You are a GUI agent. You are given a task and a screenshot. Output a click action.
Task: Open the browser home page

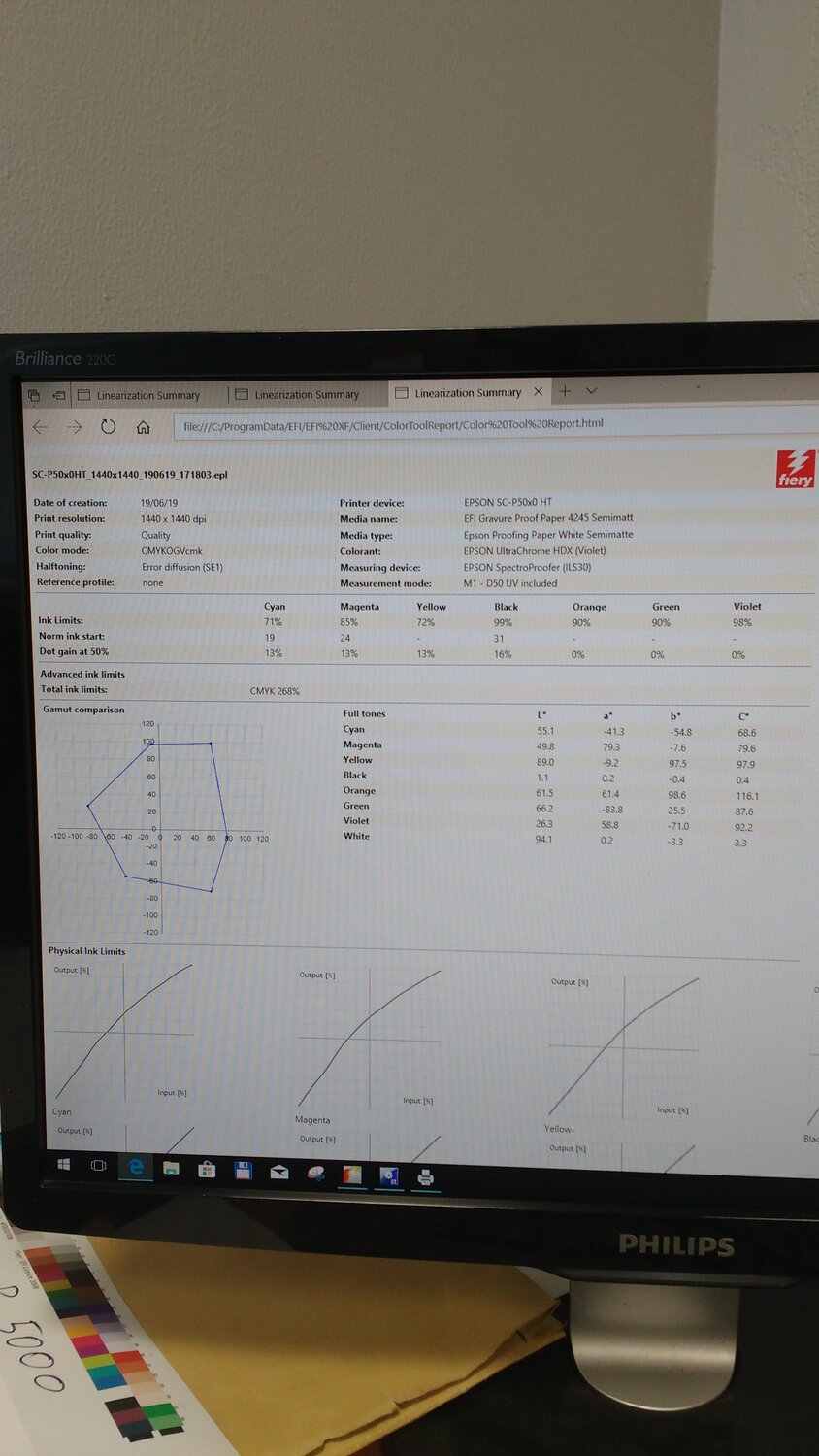143,427
